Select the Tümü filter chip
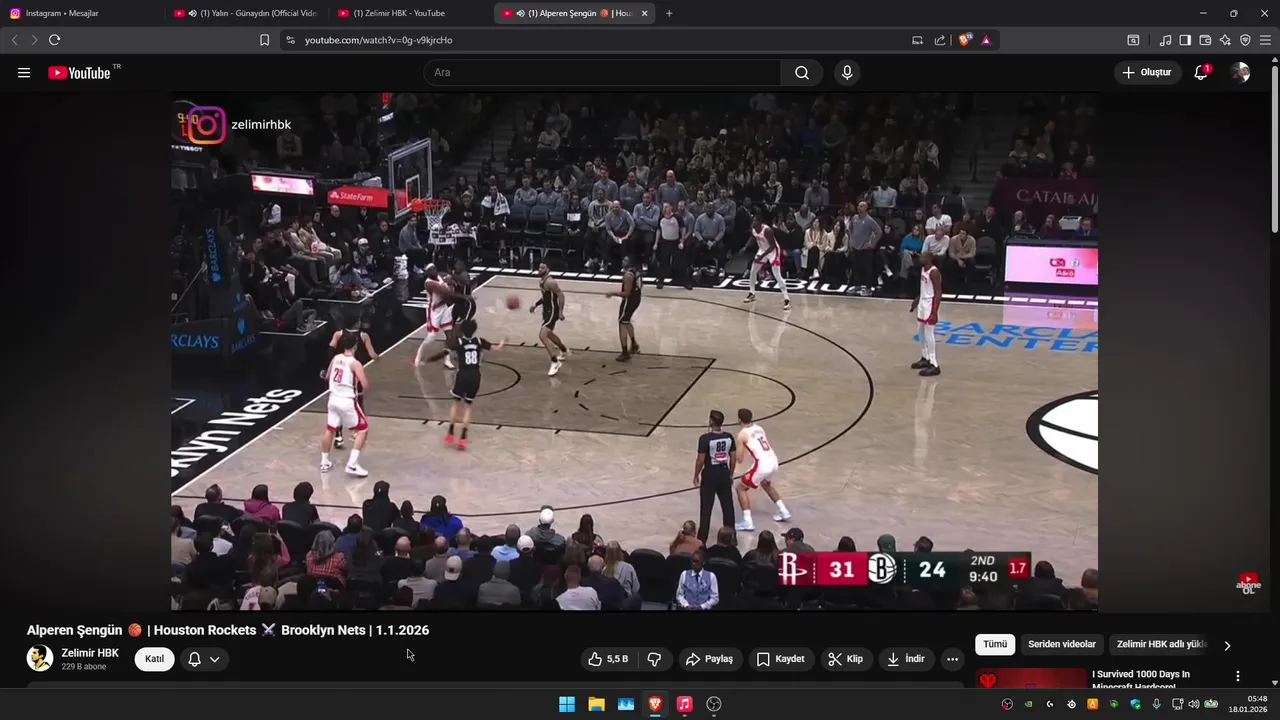The height and width of the screenshot is (720, 1280). 995,645
